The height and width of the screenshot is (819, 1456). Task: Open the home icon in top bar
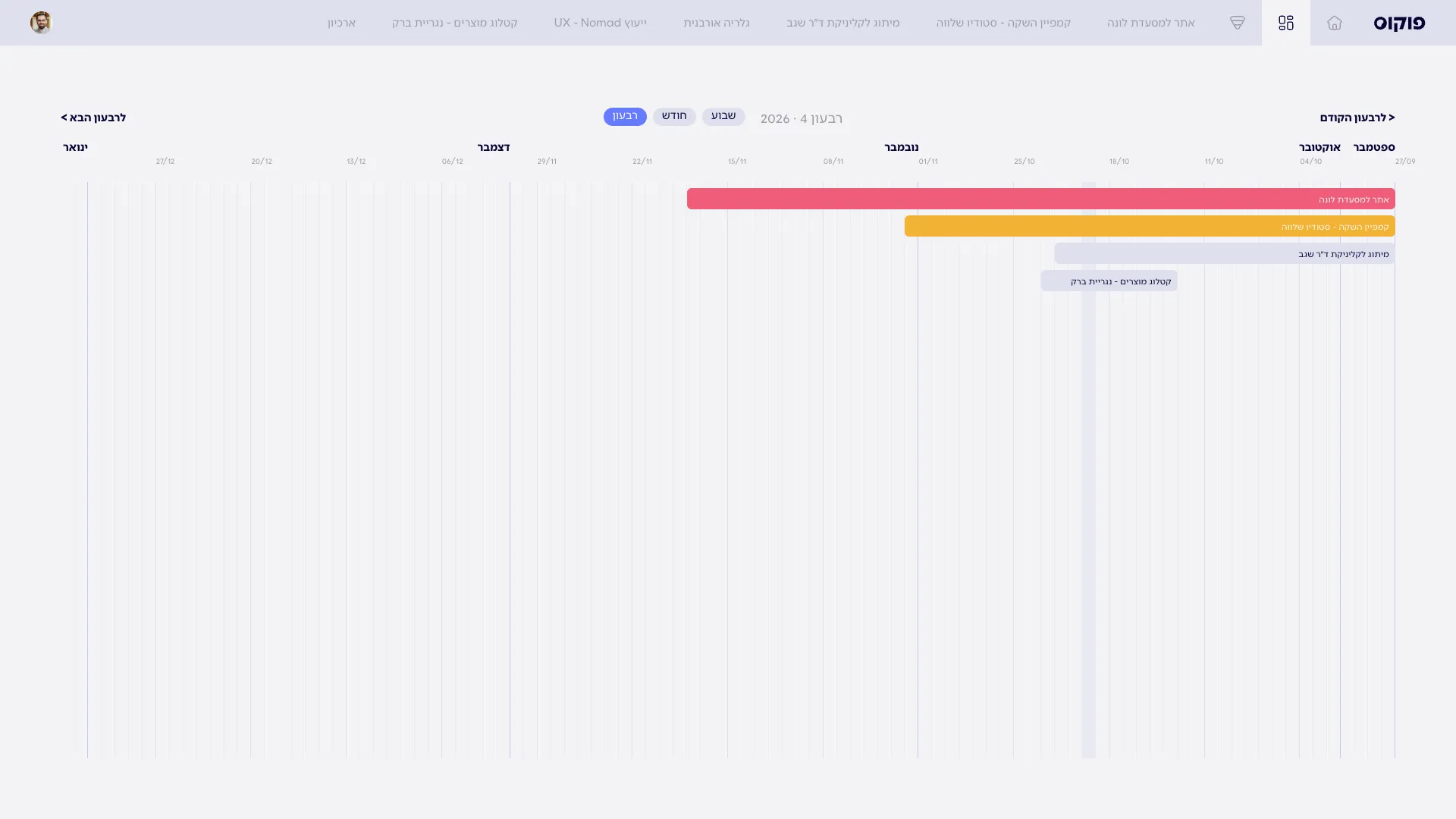click(1334, 23)
